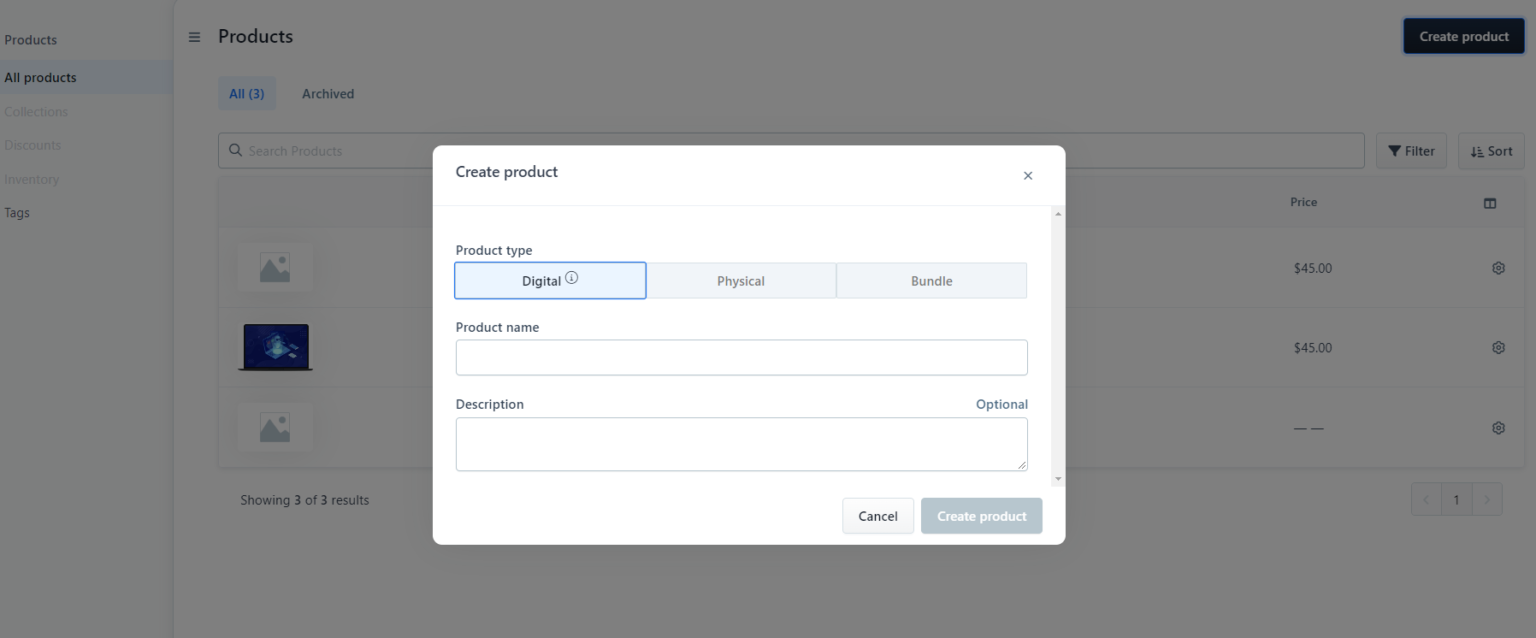Open Tags in sidebar

click(17, 213)
